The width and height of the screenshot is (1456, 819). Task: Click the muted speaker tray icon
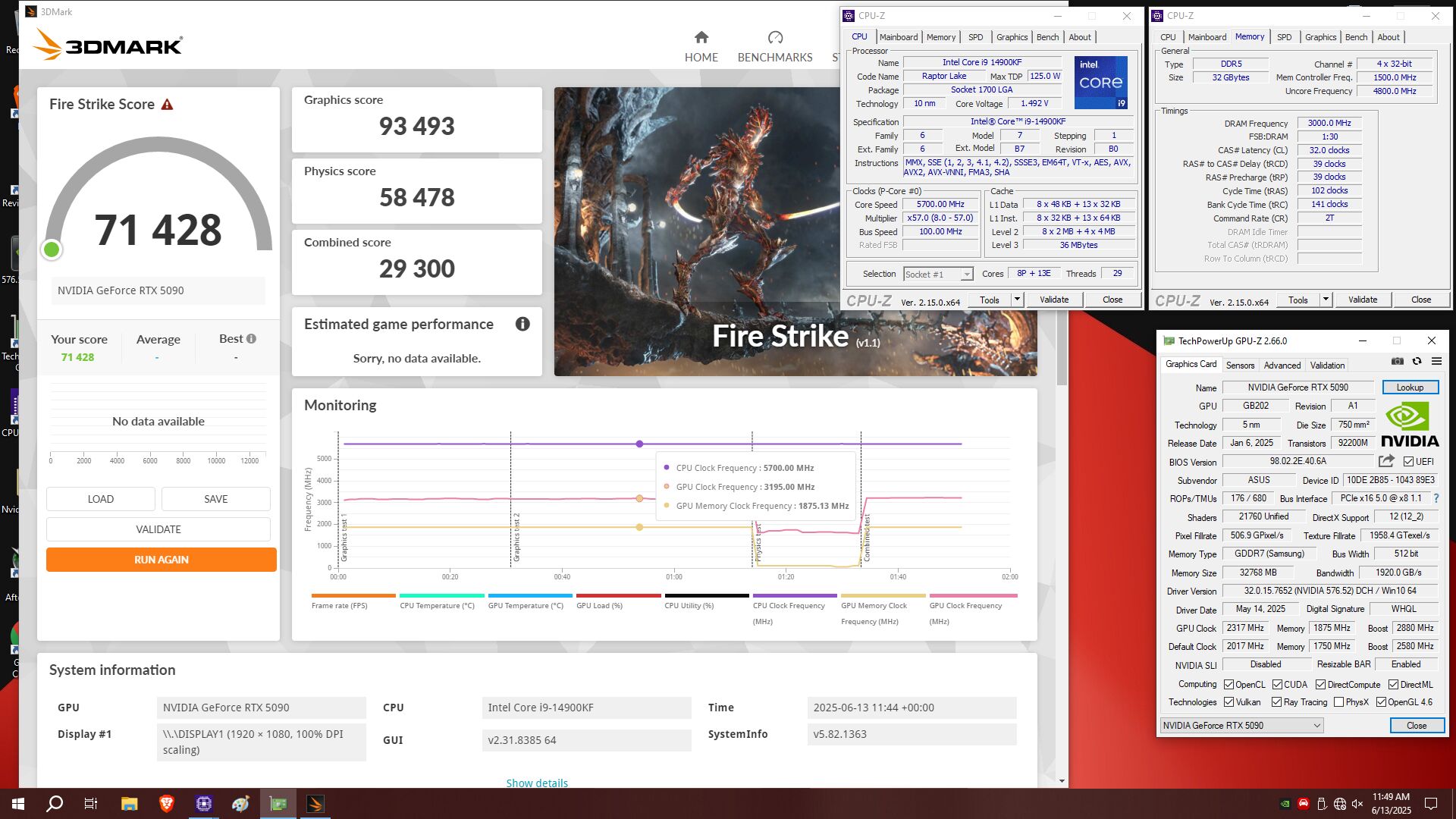pyautogui.click(x=1357, y=804)
